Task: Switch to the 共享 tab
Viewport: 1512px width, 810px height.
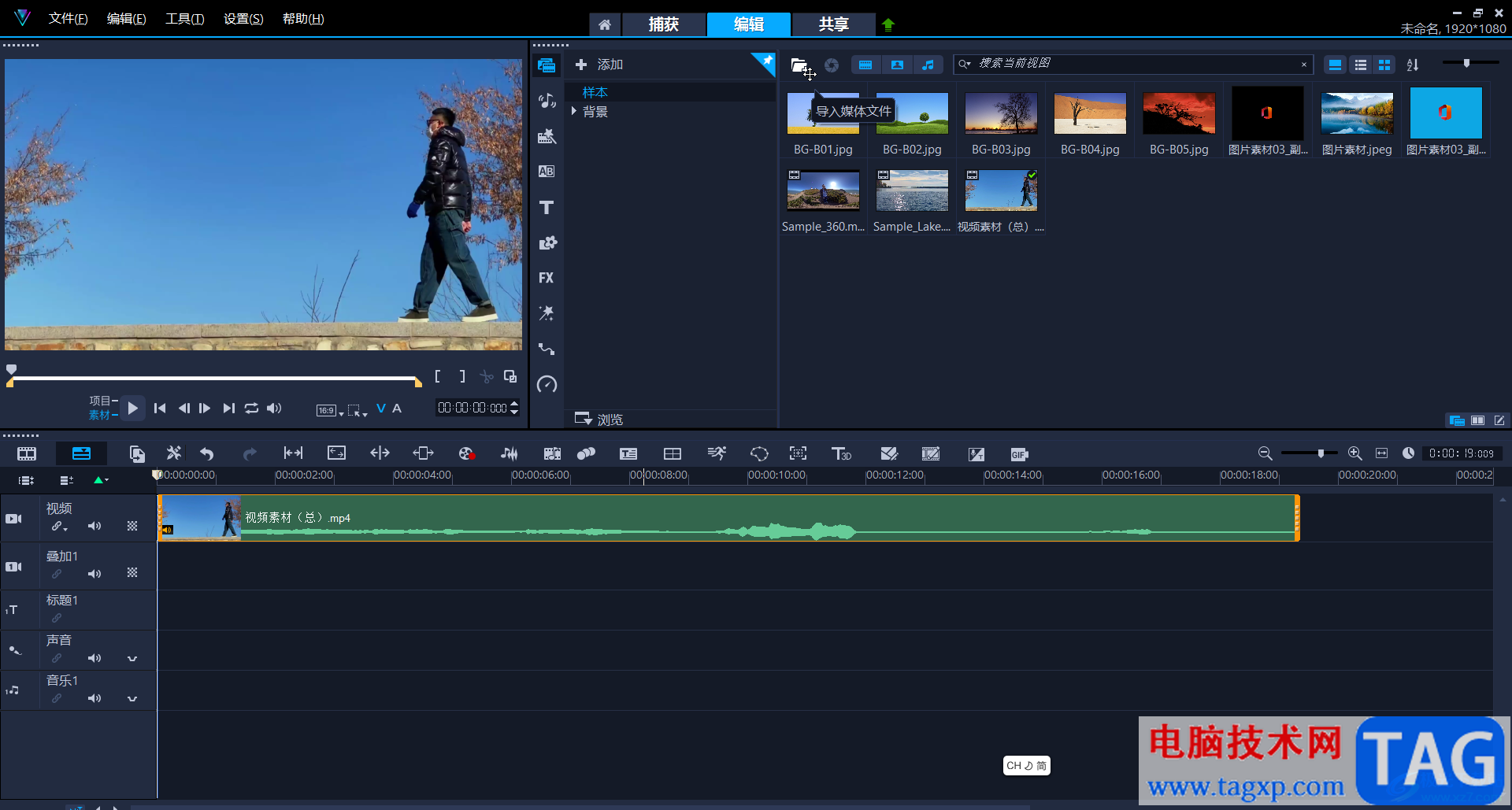Action: 833,24
